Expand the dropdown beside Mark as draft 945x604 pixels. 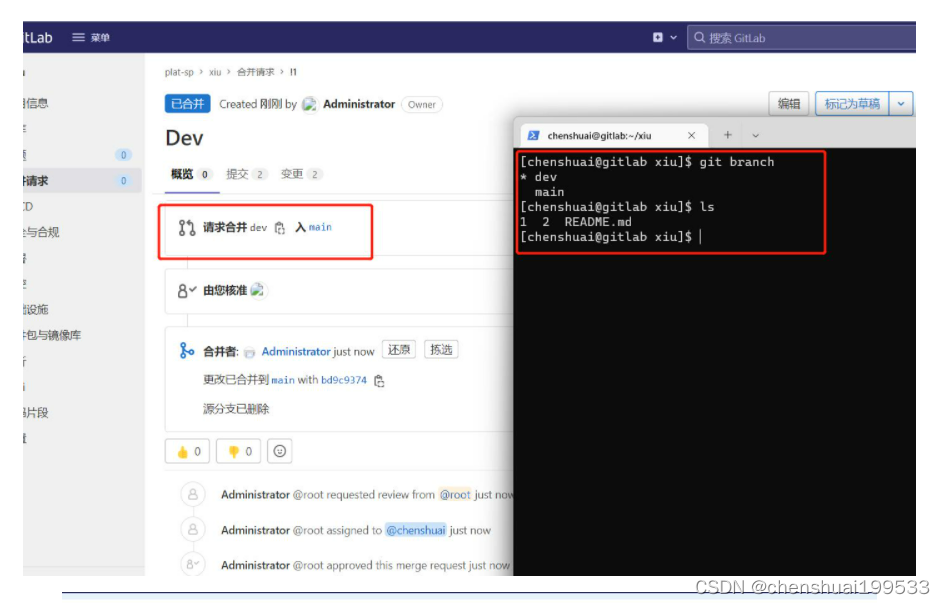coord(901,104)
